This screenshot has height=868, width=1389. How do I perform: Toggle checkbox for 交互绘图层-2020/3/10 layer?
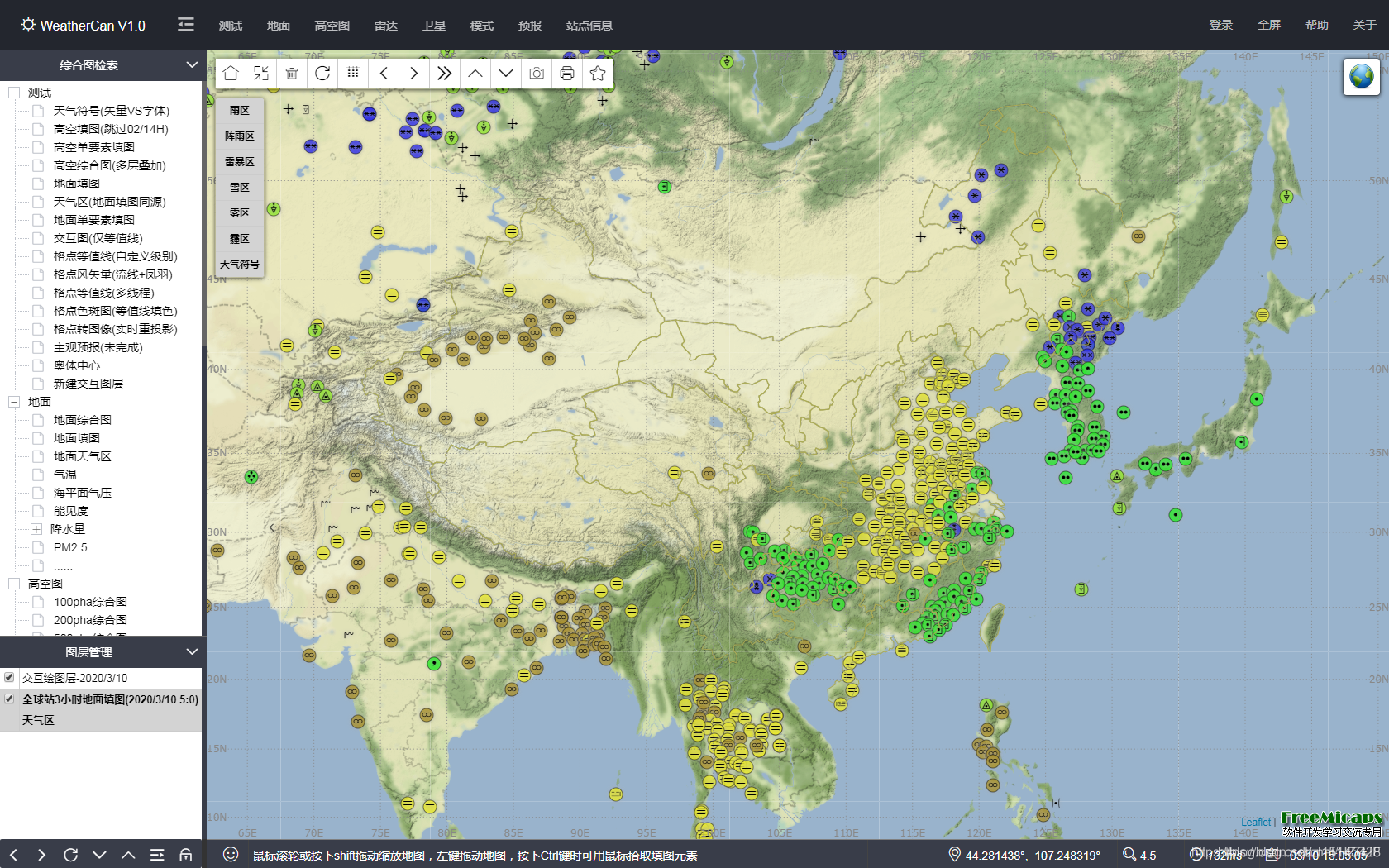tap(9, 677)
